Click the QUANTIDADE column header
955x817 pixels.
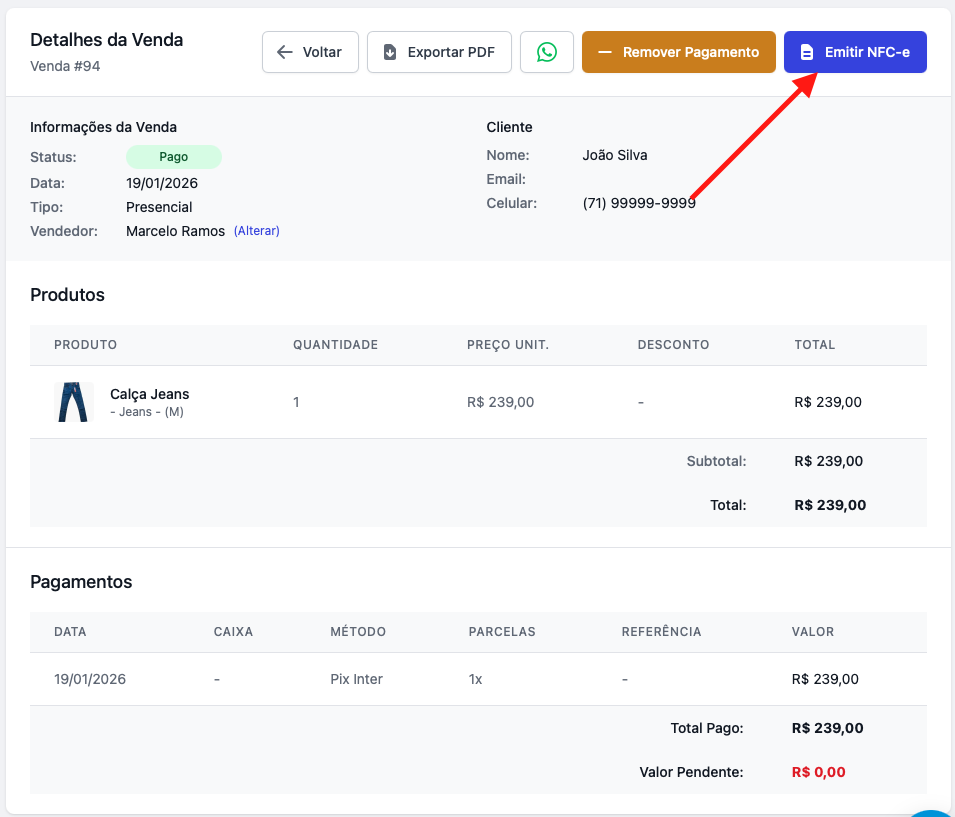click(x=335, y=345)
